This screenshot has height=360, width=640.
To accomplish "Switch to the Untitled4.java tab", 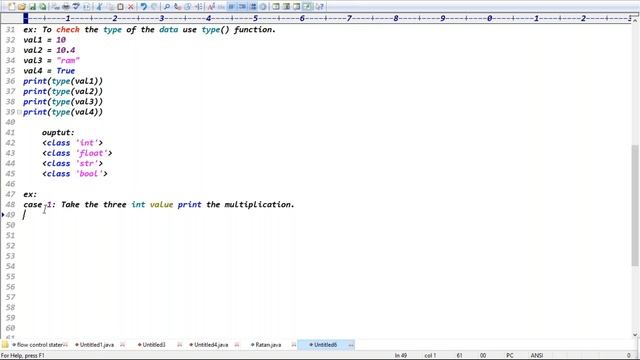I will (211, 345).
